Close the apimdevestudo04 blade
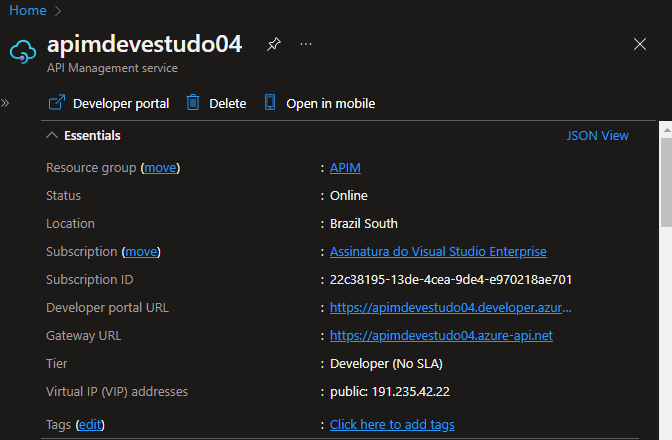The height and width of the screenshot is (440, 672). coord(639,44)
